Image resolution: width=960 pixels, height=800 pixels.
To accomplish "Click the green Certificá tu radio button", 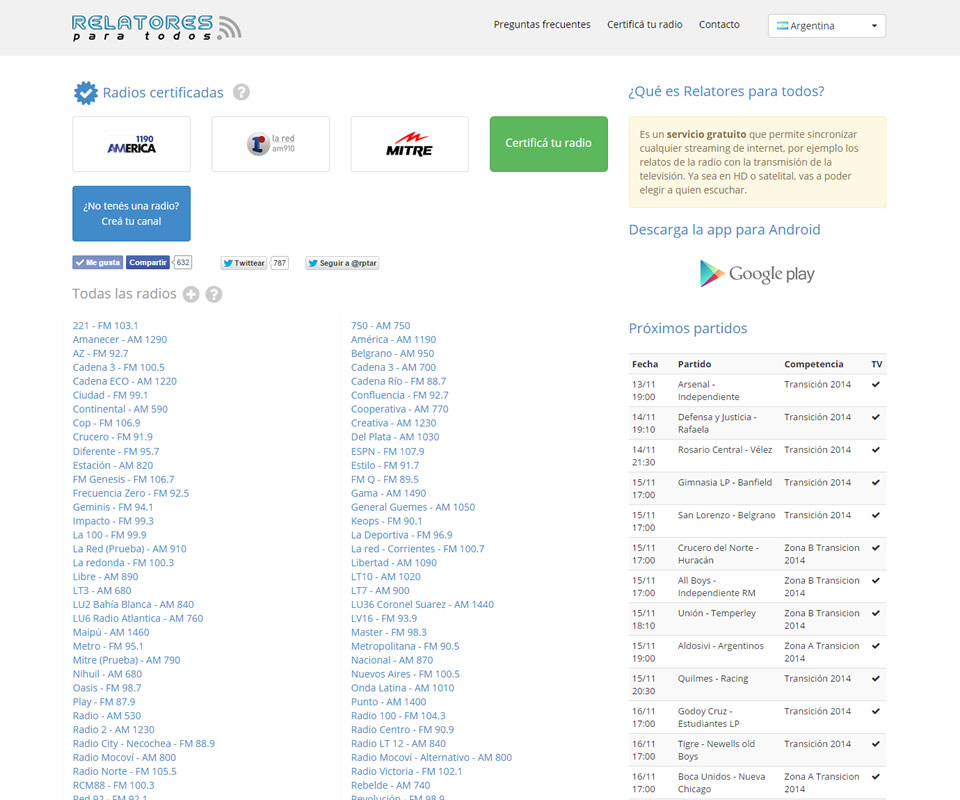I will tap(549, 144).
